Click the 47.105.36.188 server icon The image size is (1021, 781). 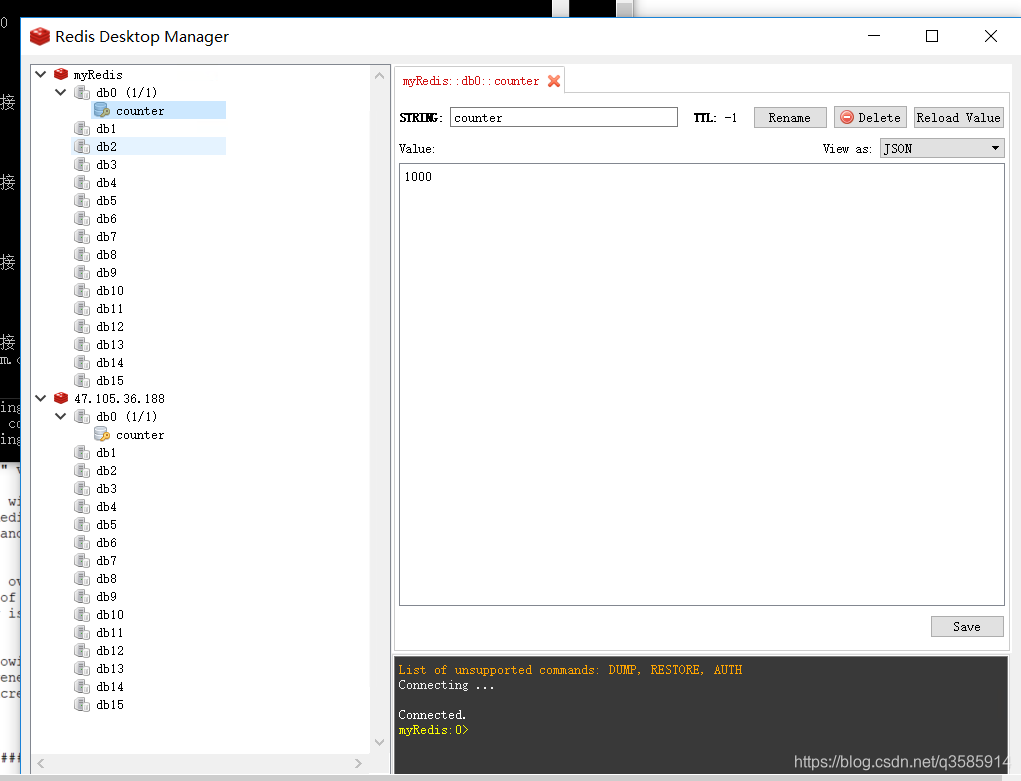[61, 398]
